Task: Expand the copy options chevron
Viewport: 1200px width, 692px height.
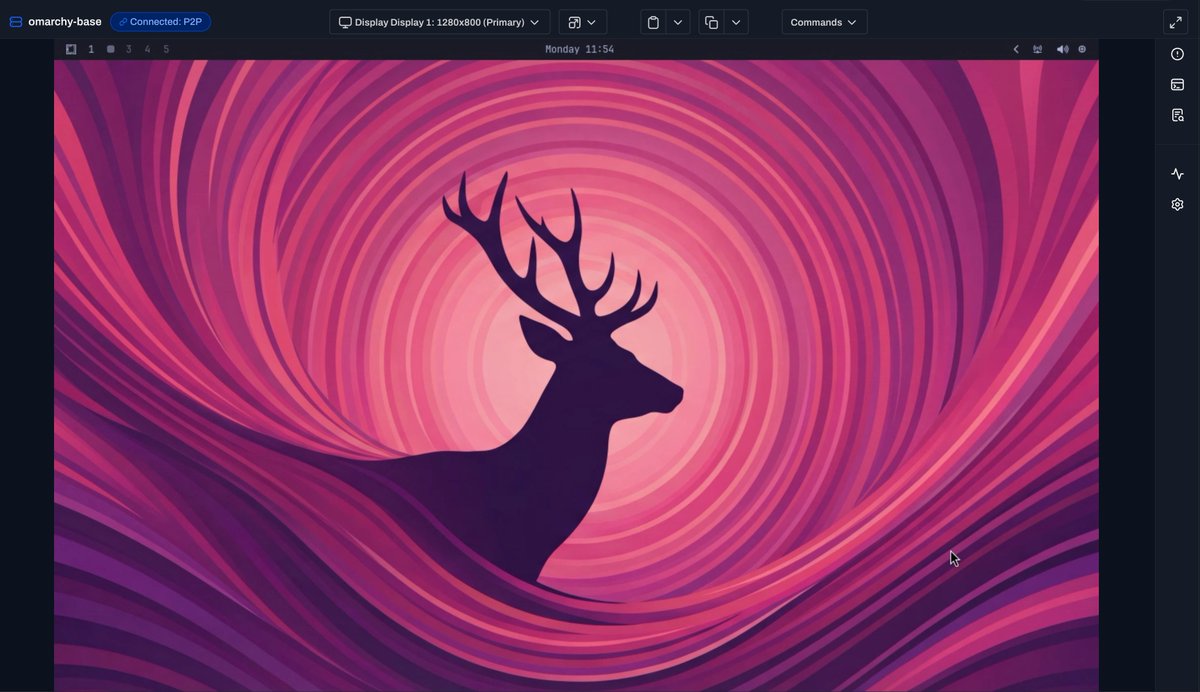Action: click(x=736, y=22)
